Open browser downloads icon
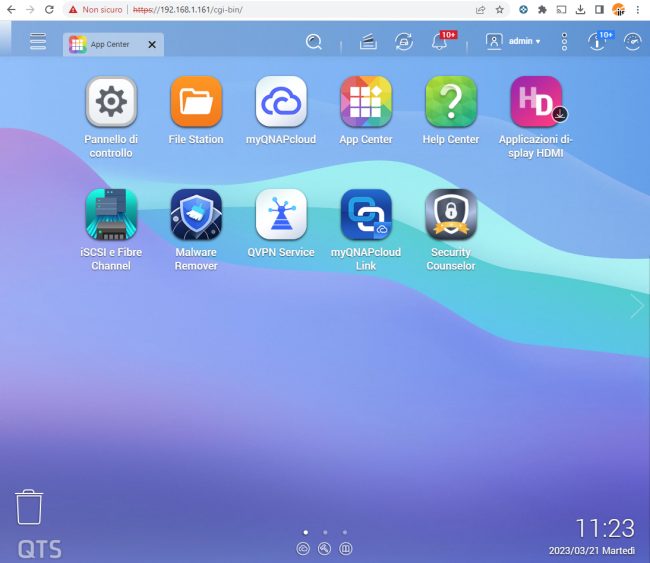 [580, 10]
